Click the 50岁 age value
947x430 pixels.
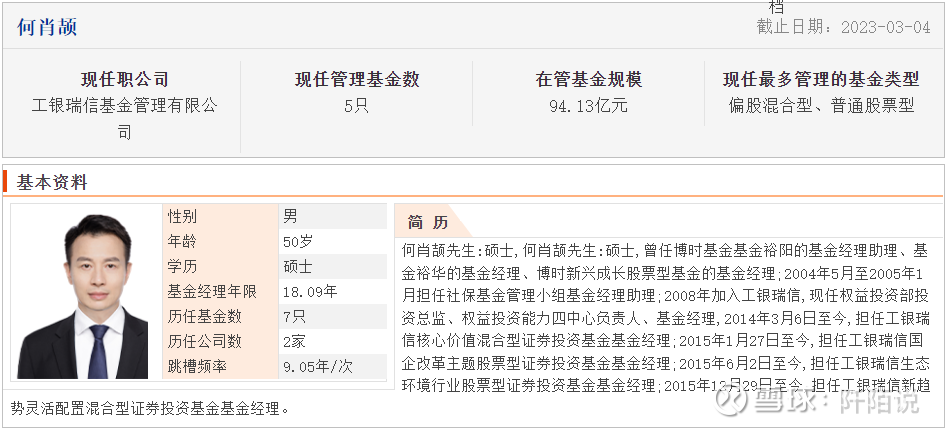pos(298,242)
